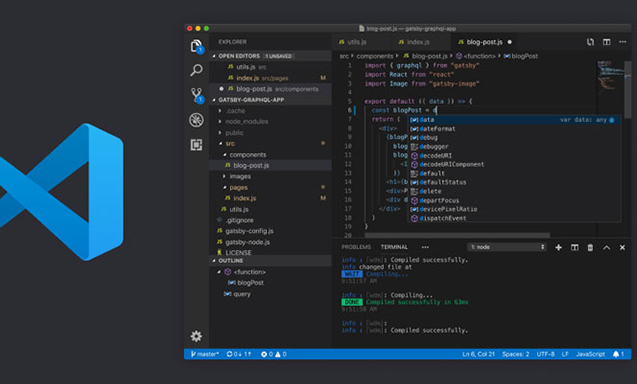Image resolution: width=637 pixels, height=384 pixels.
Task: Maximize the panel with the up chevron
Action: pos(607,247)
